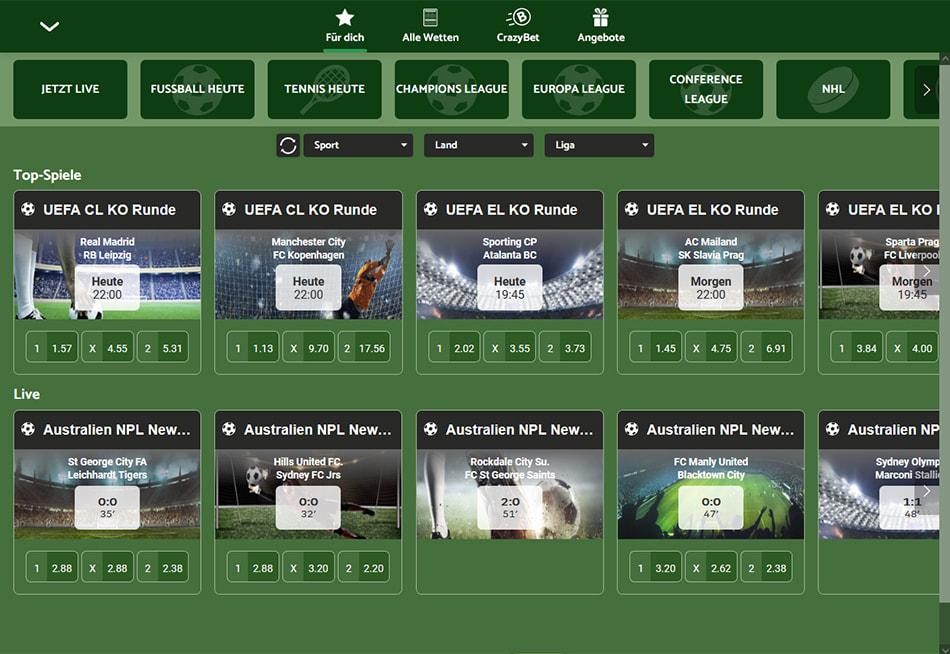Bet on Leichhardt Tigers win at 2.38
Viewport: 950px width, 654px height.
(x=162, y=569)
